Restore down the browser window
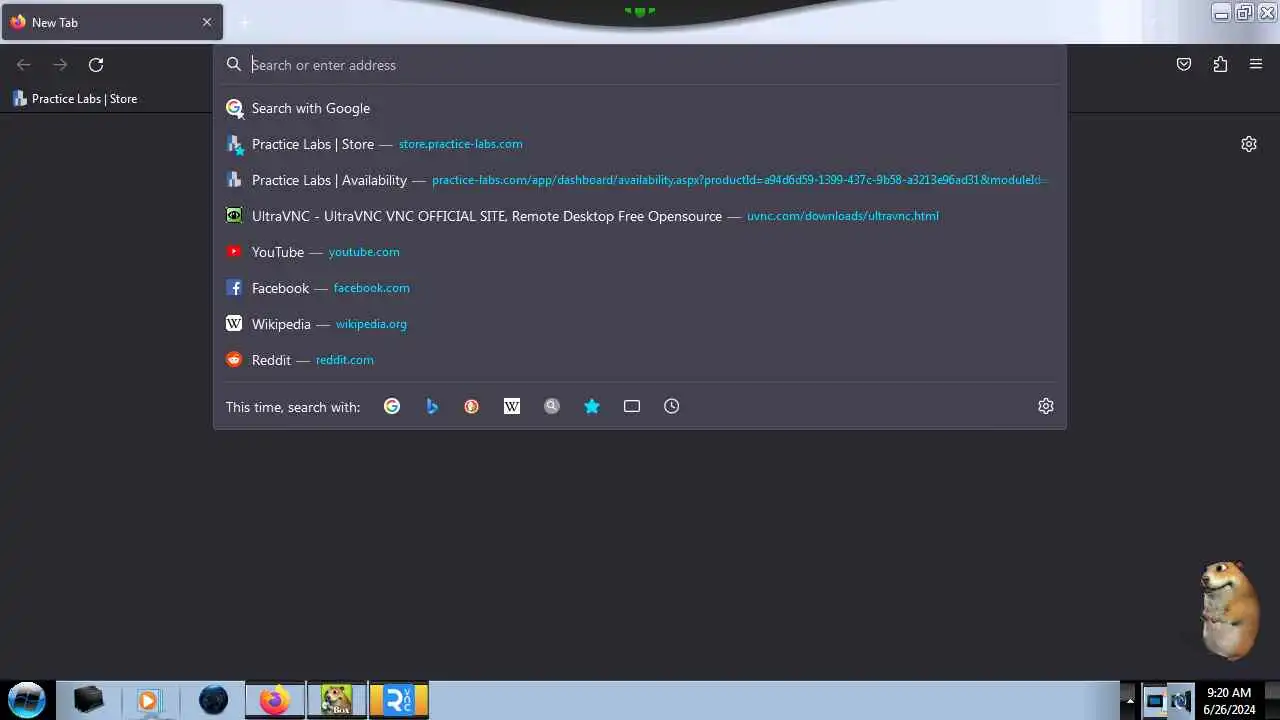Screen dimensions: 1280x720 pos(1244,12)
